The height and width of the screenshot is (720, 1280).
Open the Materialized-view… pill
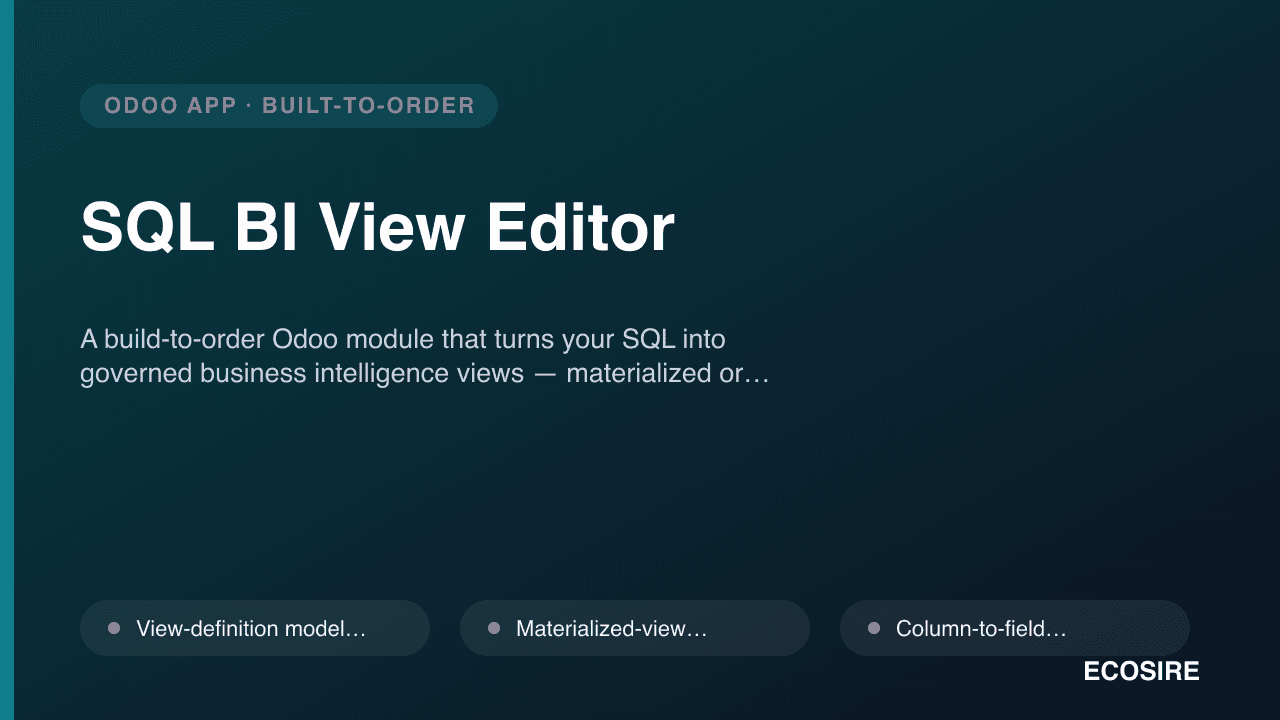coord(635,628)
